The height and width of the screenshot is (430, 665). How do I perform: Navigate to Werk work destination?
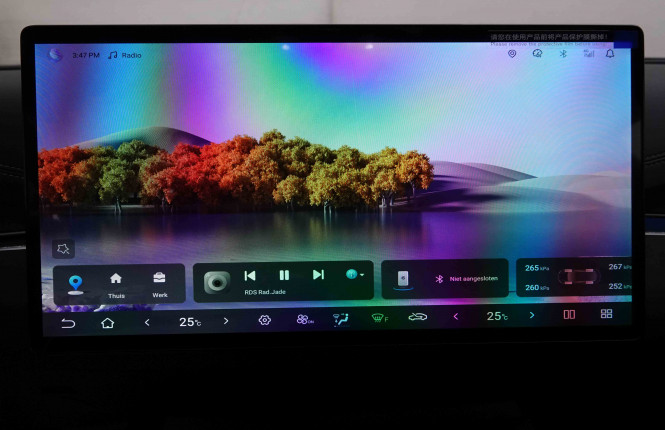point(159,283)
